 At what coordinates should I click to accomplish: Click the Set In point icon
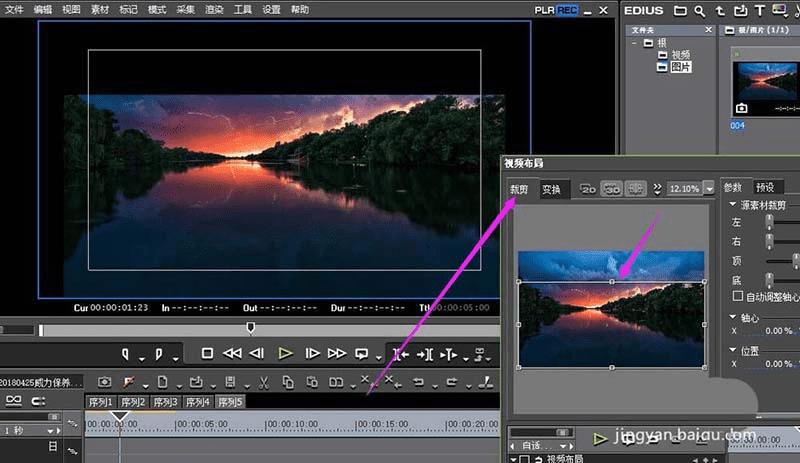126,354
